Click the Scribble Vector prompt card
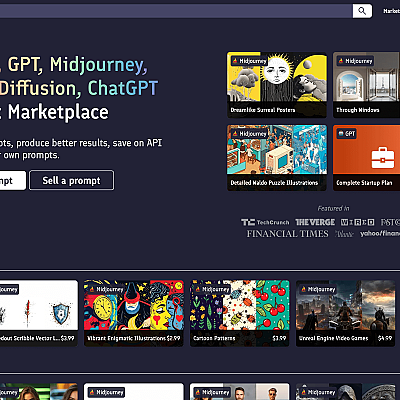 (39, 313)
